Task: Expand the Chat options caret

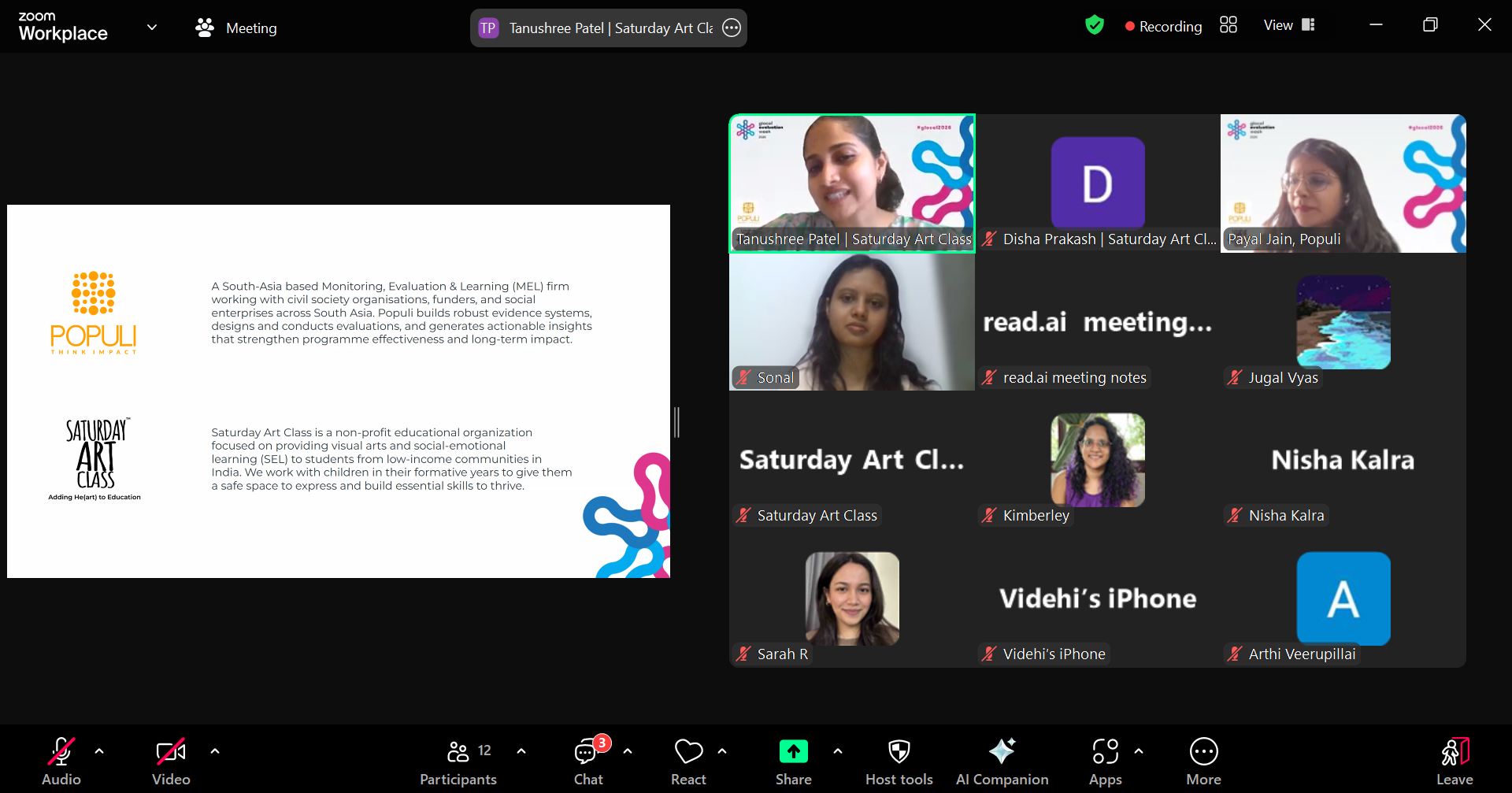Action: 628,751
